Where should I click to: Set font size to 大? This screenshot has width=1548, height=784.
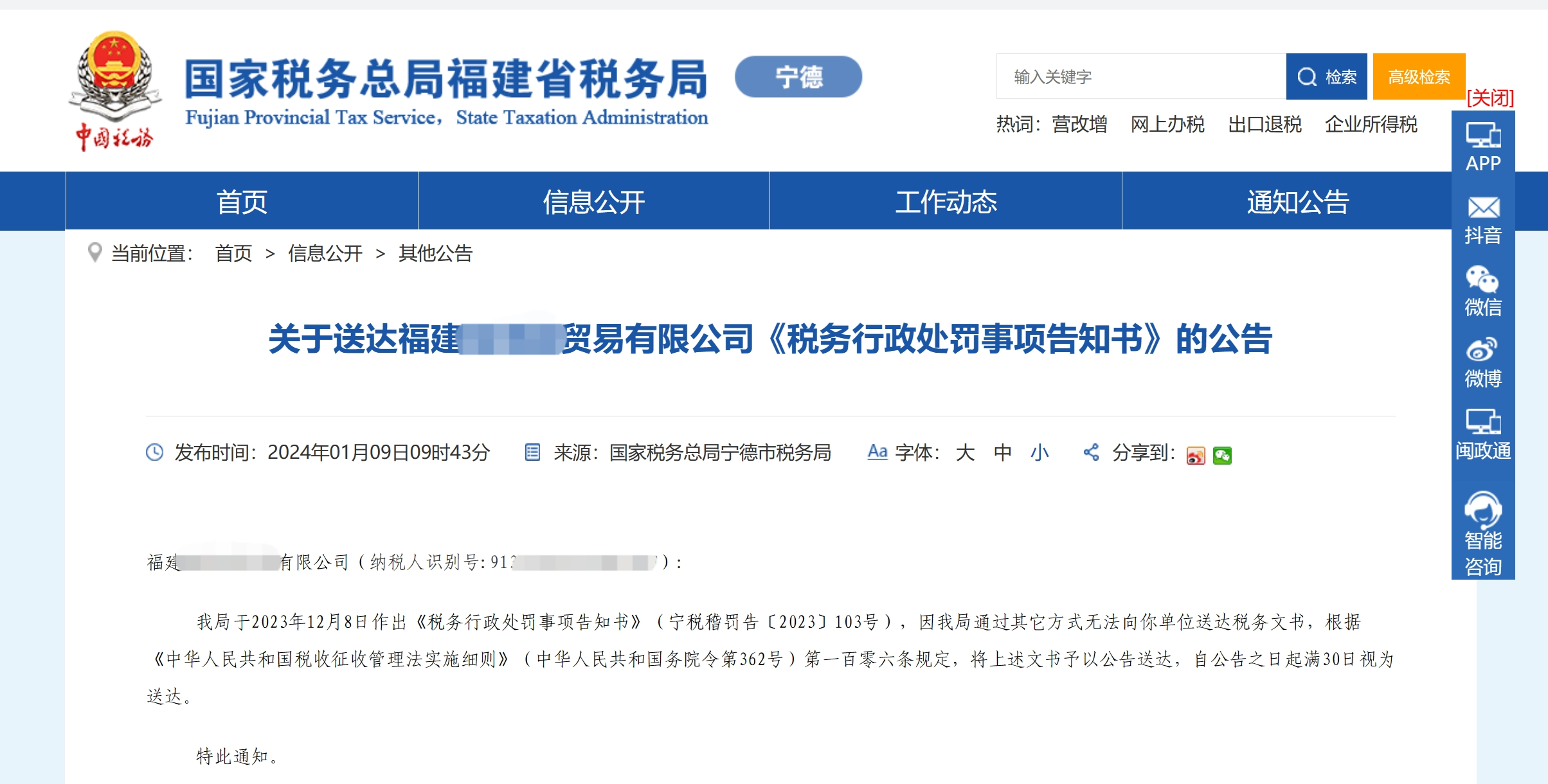click(965, 452)
